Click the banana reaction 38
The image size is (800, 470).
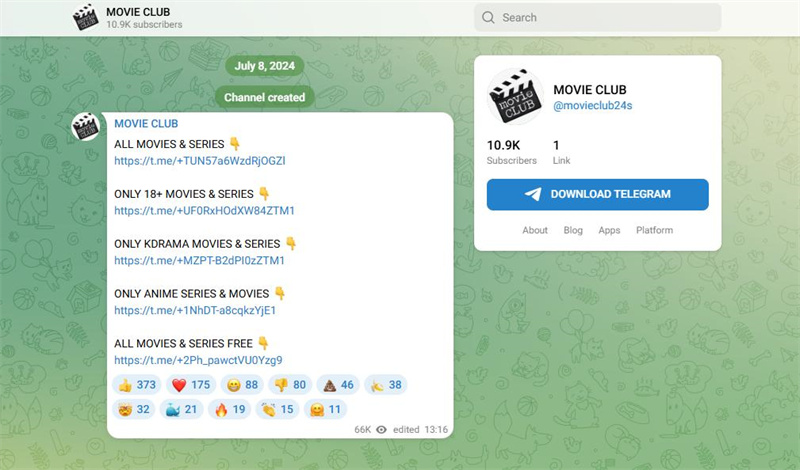[386, 385]
